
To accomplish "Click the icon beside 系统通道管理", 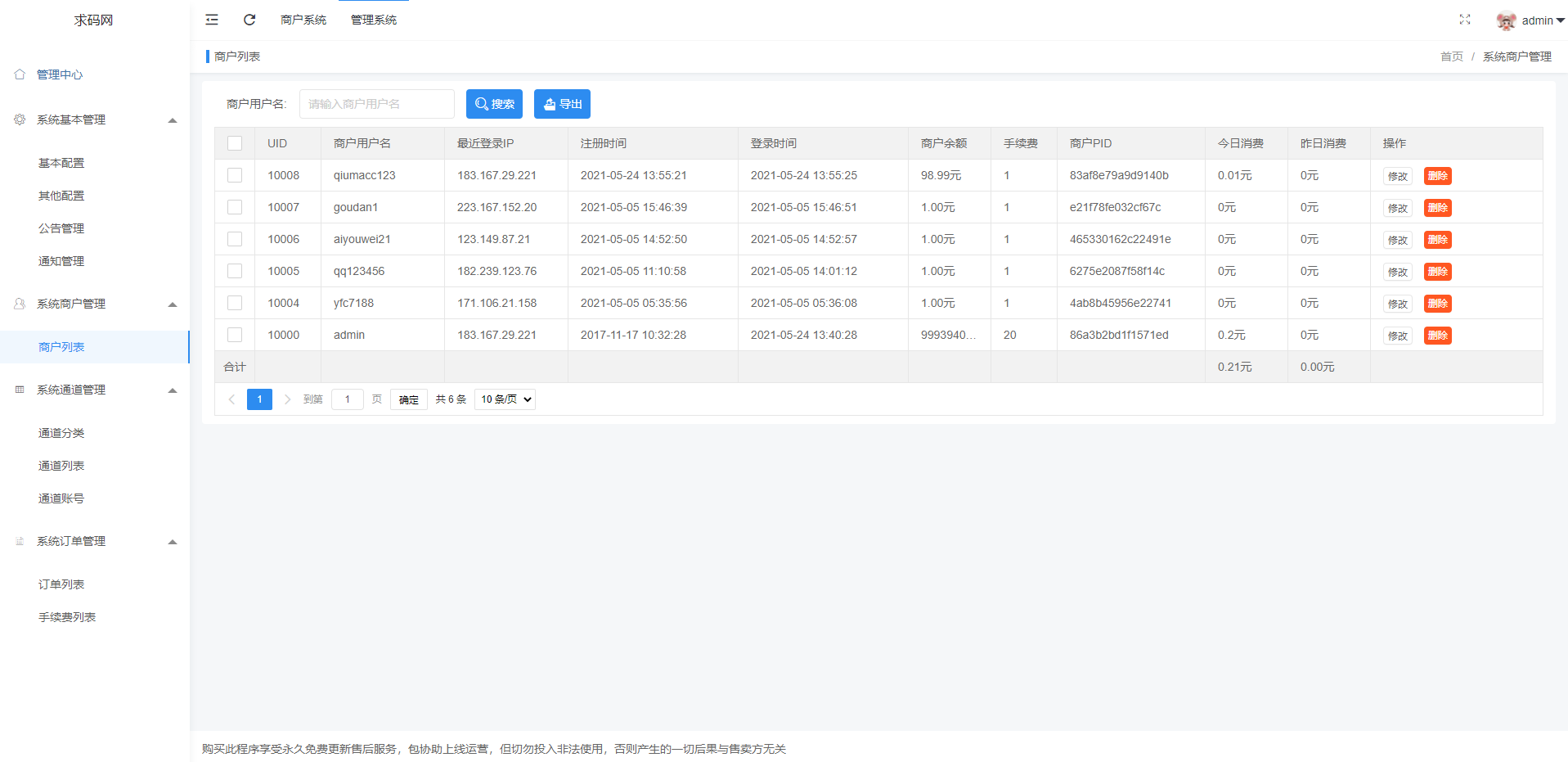I will tap(20, 390).
